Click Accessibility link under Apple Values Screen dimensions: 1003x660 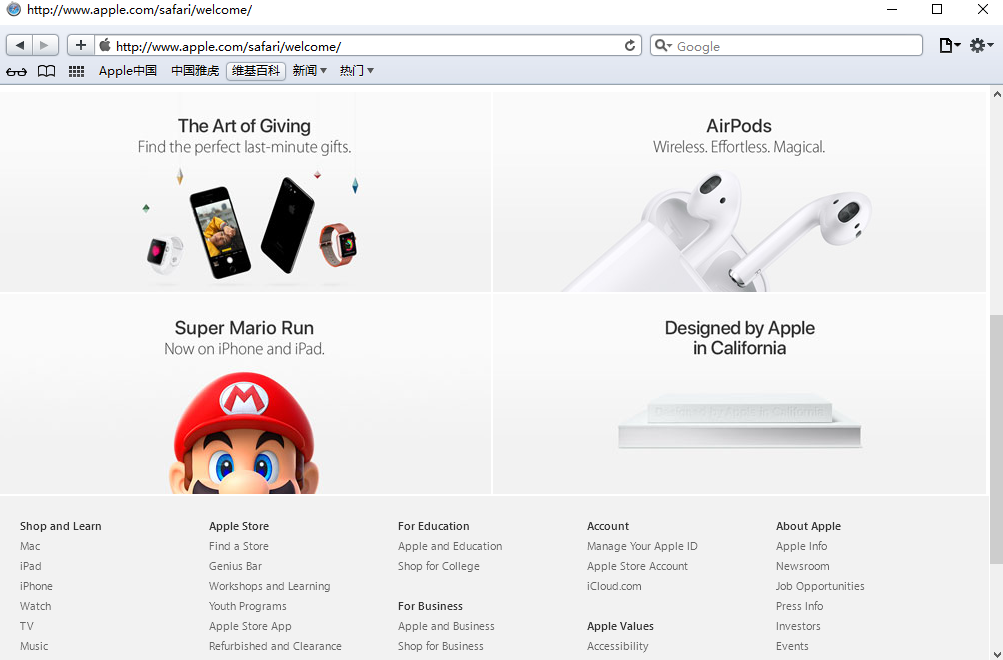[x=618, y=646]
